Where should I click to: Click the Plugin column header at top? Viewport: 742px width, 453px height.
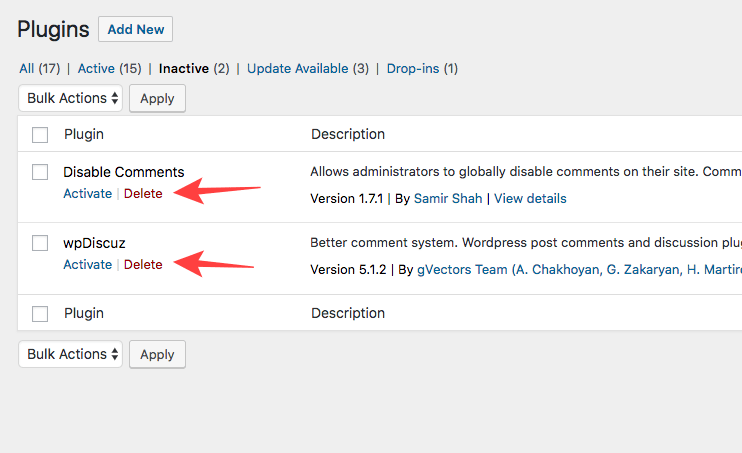84,134
